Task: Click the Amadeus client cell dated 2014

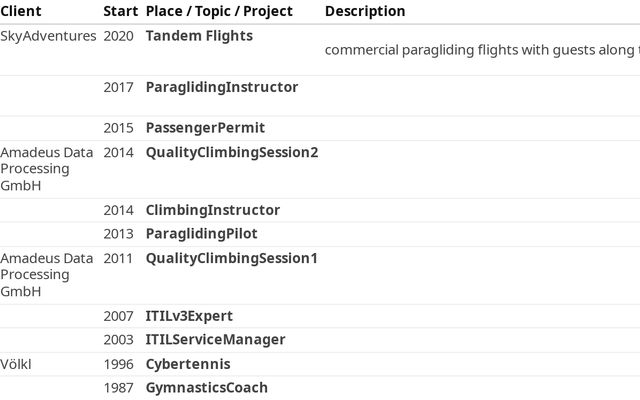Action: click(47, 168)
